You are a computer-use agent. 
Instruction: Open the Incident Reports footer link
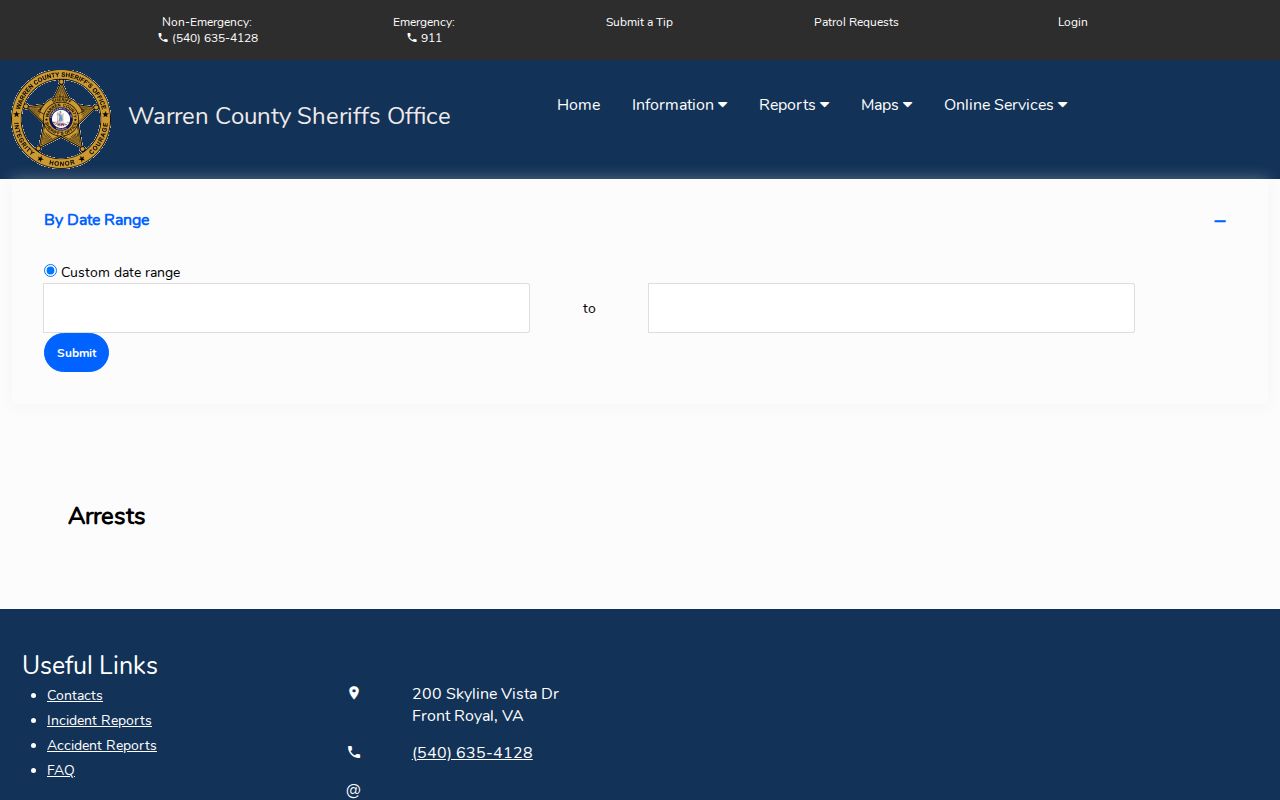click(99, 720)
